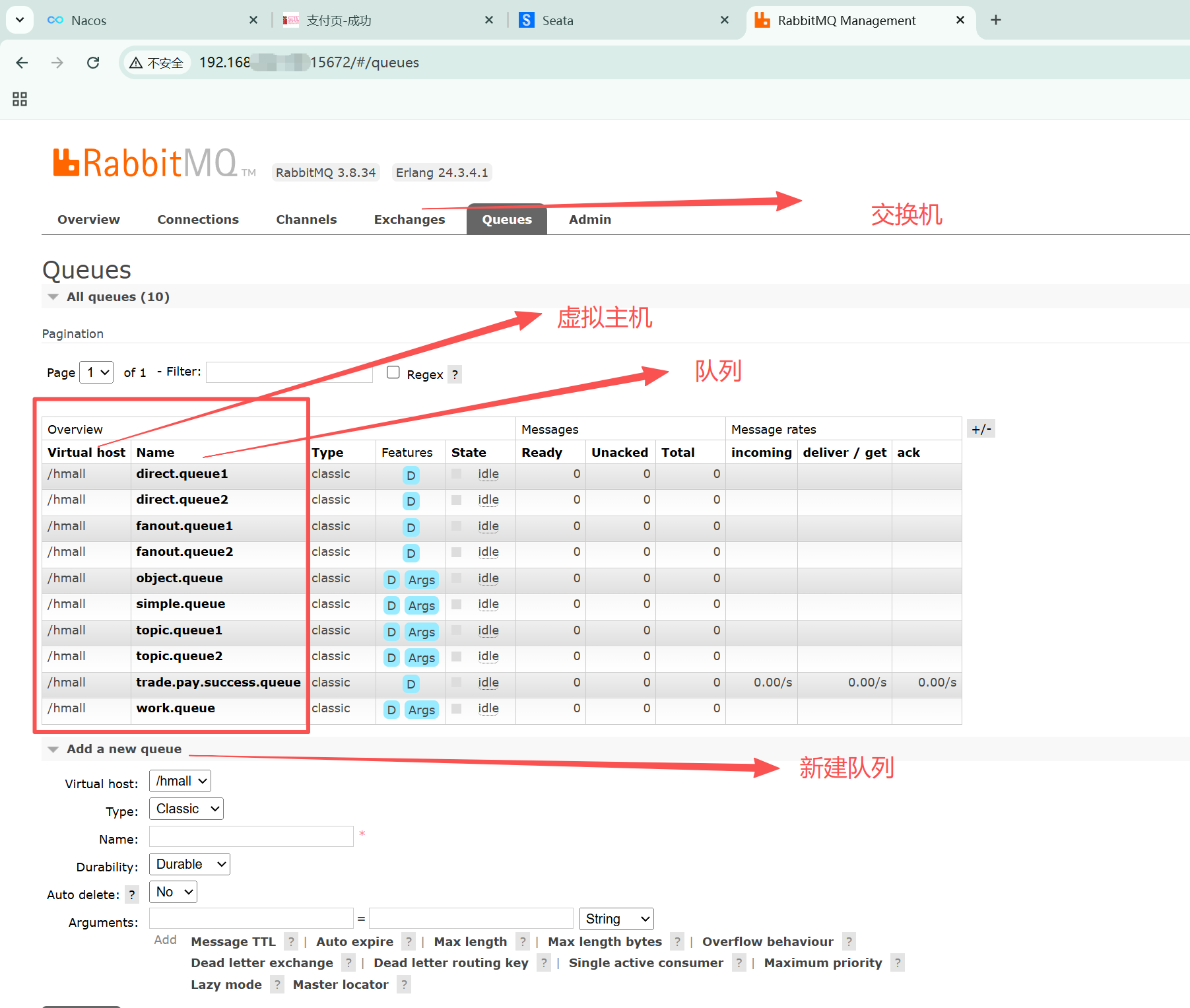Viewport: 1190px width, 1008px height.
Task: Open a new browser tab
Action: point(996,20)
